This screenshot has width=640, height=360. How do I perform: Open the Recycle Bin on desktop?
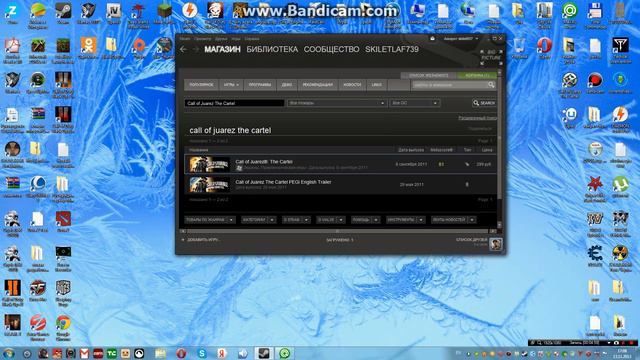tap(519, 48)
